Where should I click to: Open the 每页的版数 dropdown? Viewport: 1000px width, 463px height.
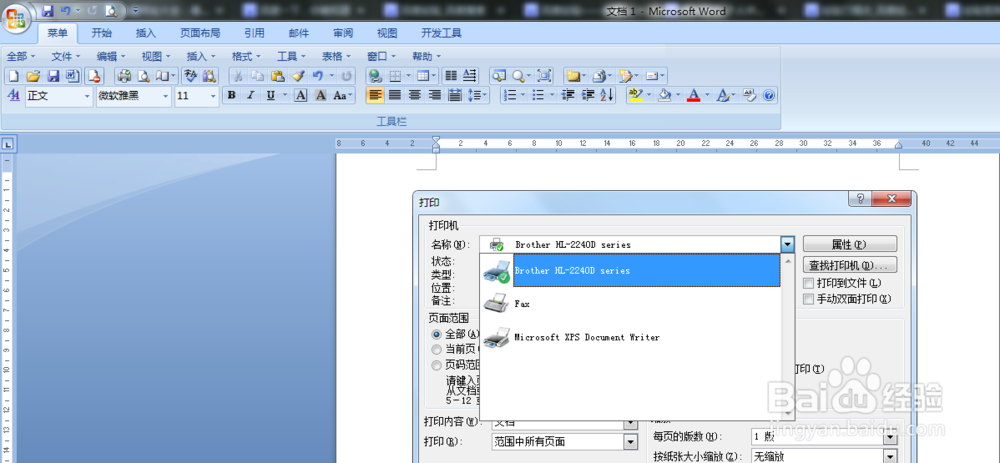click(x=890, y=437)
